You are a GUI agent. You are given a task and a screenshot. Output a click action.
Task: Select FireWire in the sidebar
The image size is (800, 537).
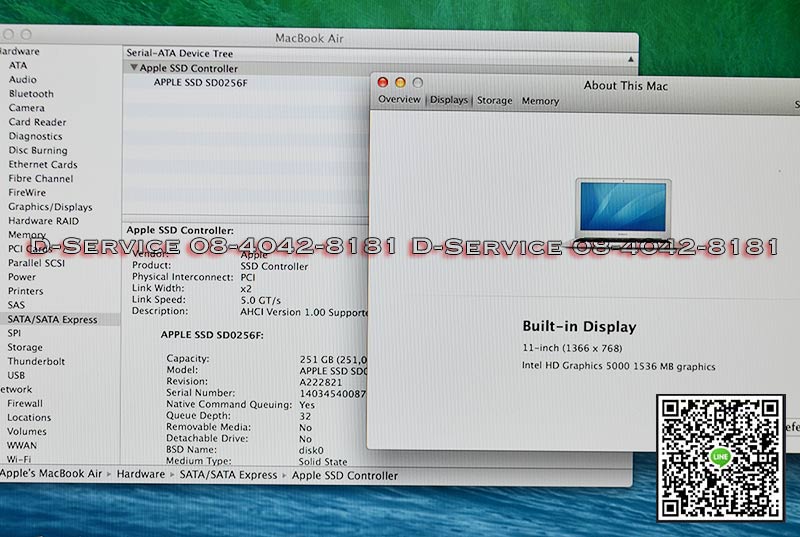point(27,192)
